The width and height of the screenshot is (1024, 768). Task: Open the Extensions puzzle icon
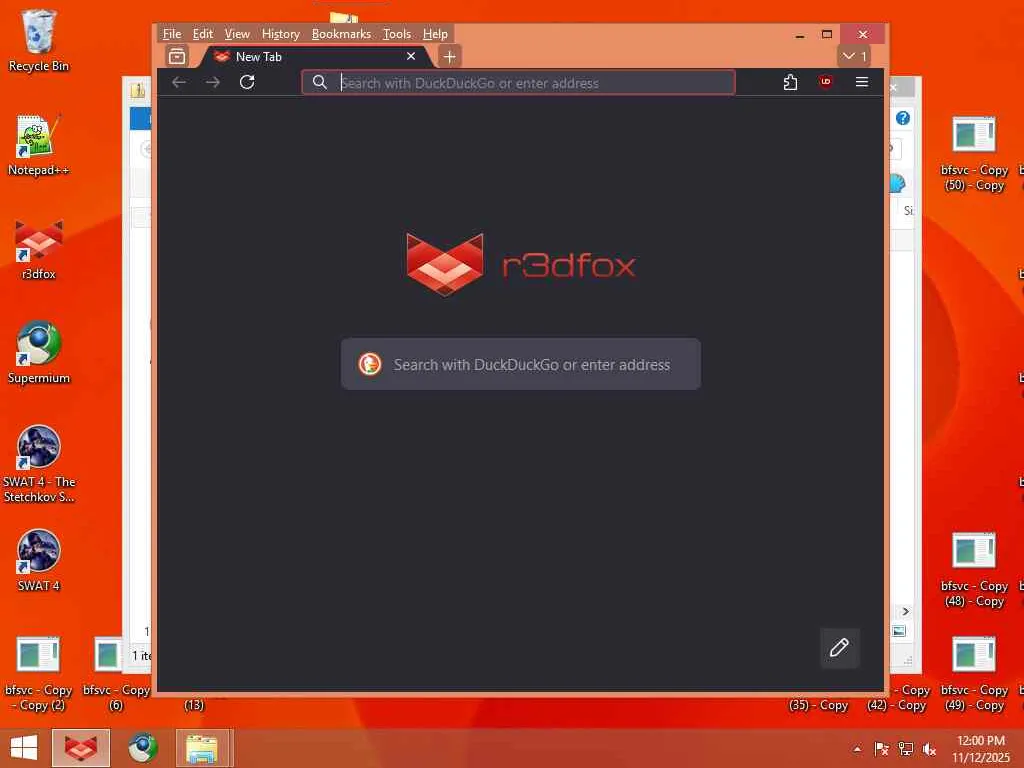coord(790,82)
